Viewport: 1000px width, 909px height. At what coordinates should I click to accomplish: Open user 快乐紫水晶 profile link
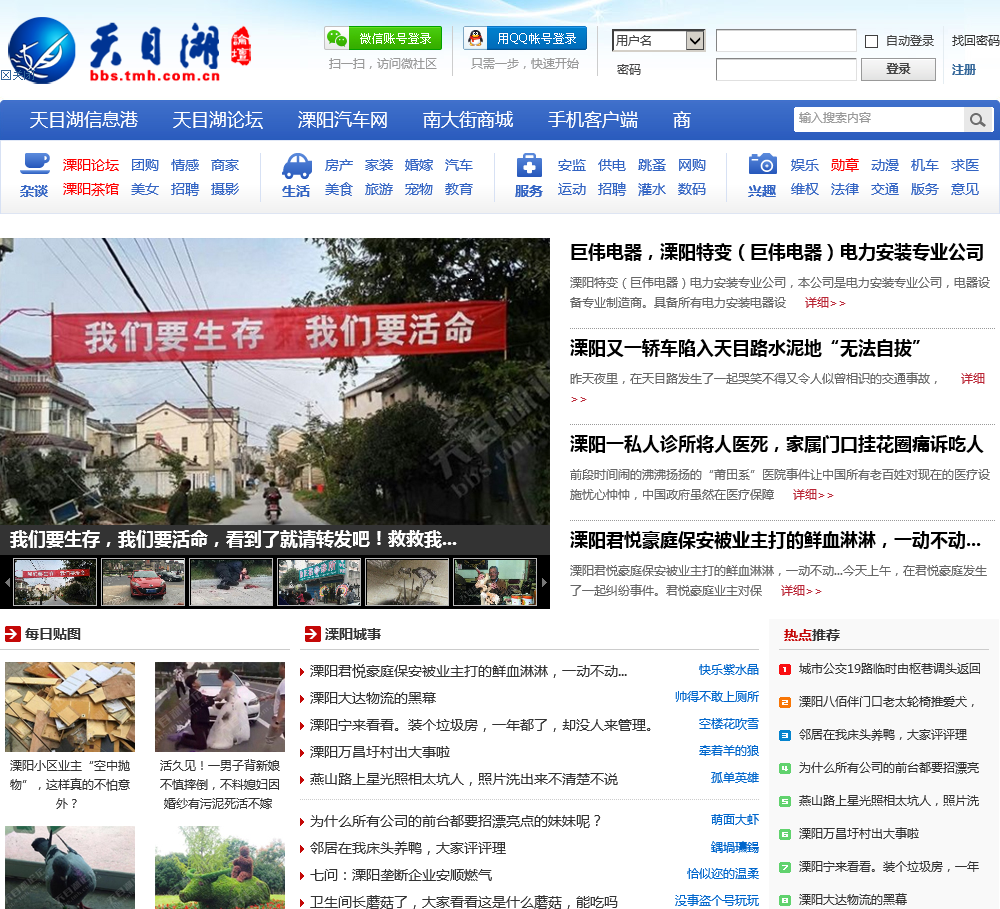[728, 670]
